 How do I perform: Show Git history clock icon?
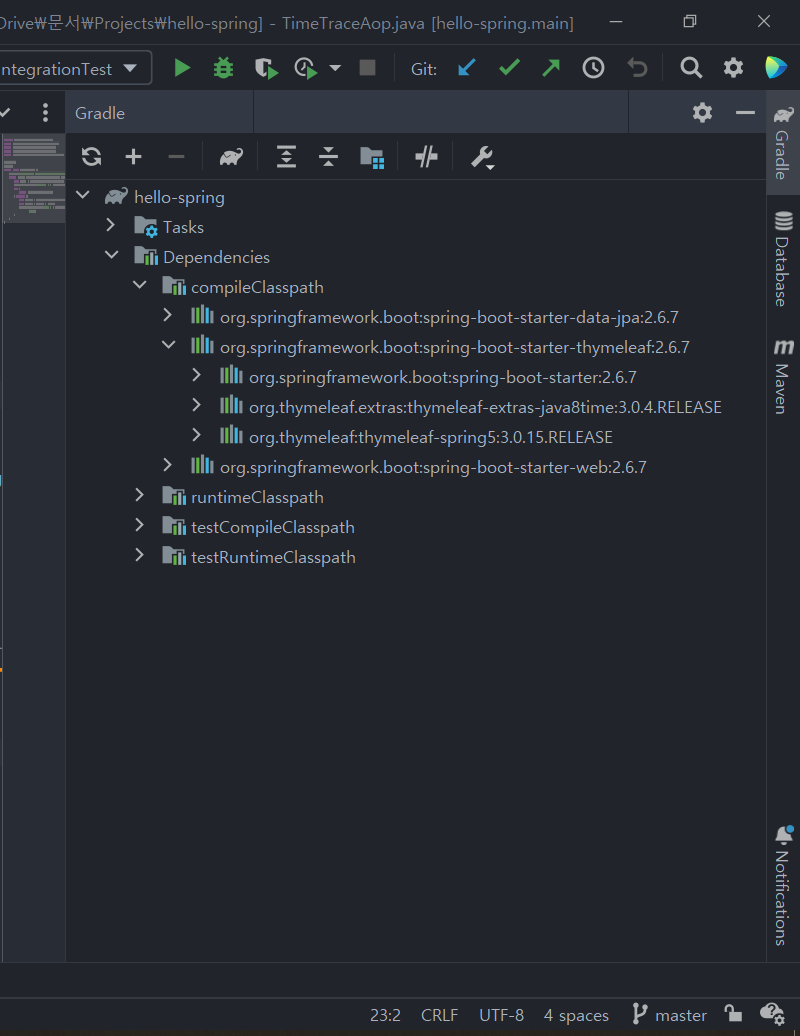coord(593,67)
